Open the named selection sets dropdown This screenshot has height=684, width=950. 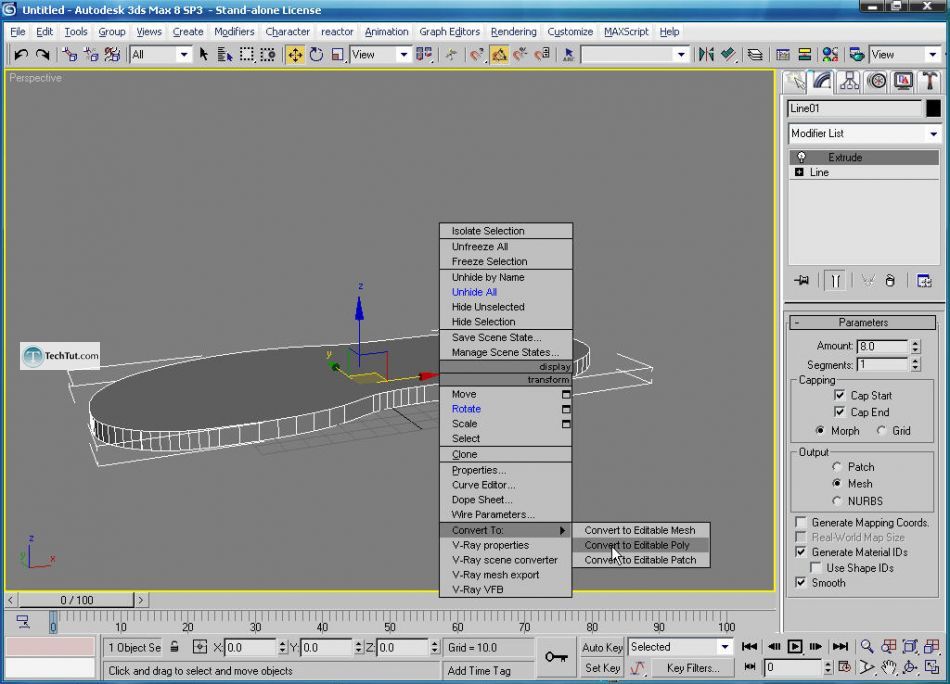click(x=634, y=55)
